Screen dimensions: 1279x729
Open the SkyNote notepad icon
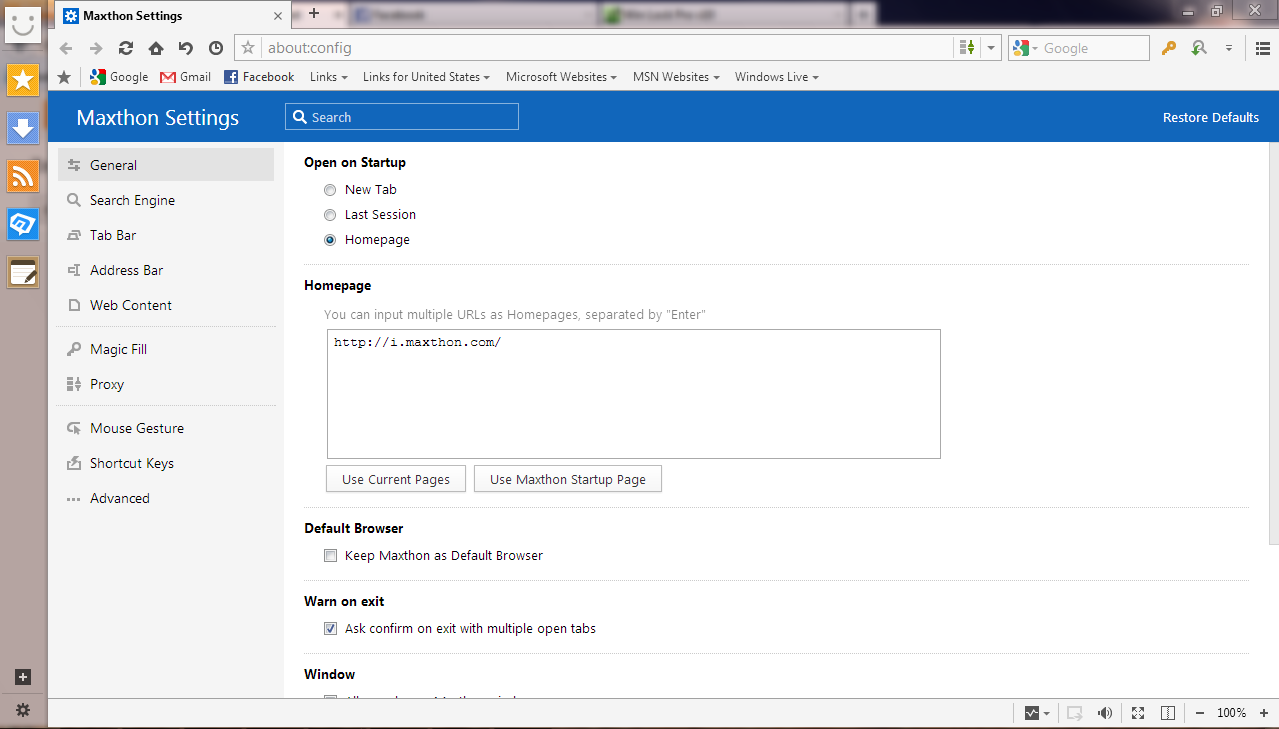(23, 272)
